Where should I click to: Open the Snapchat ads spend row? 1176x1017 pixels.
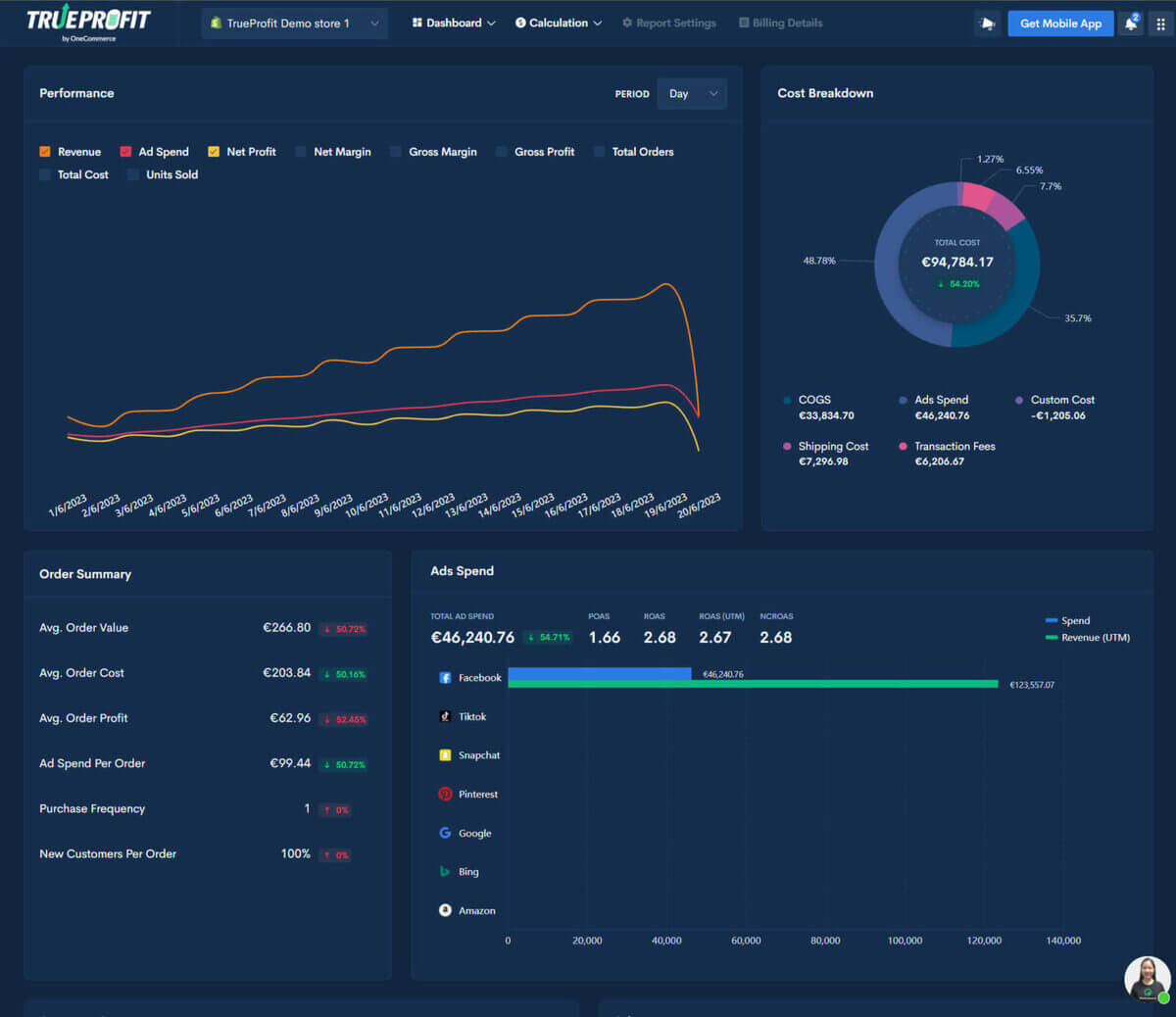point(447,755)
